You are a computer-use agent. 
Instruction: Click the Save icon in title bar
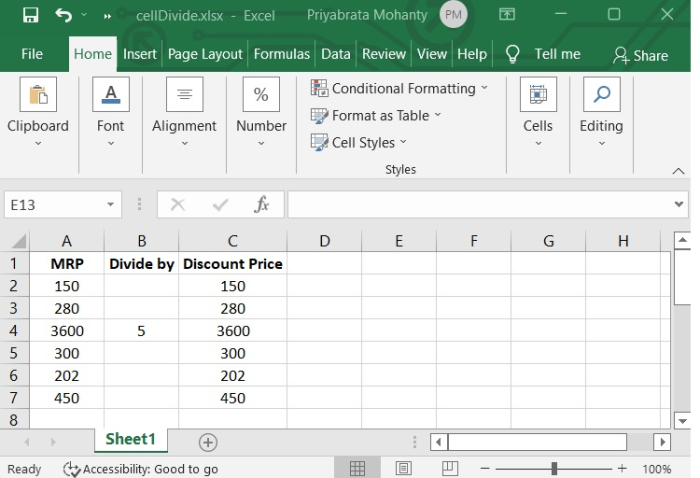pos(30,15)
